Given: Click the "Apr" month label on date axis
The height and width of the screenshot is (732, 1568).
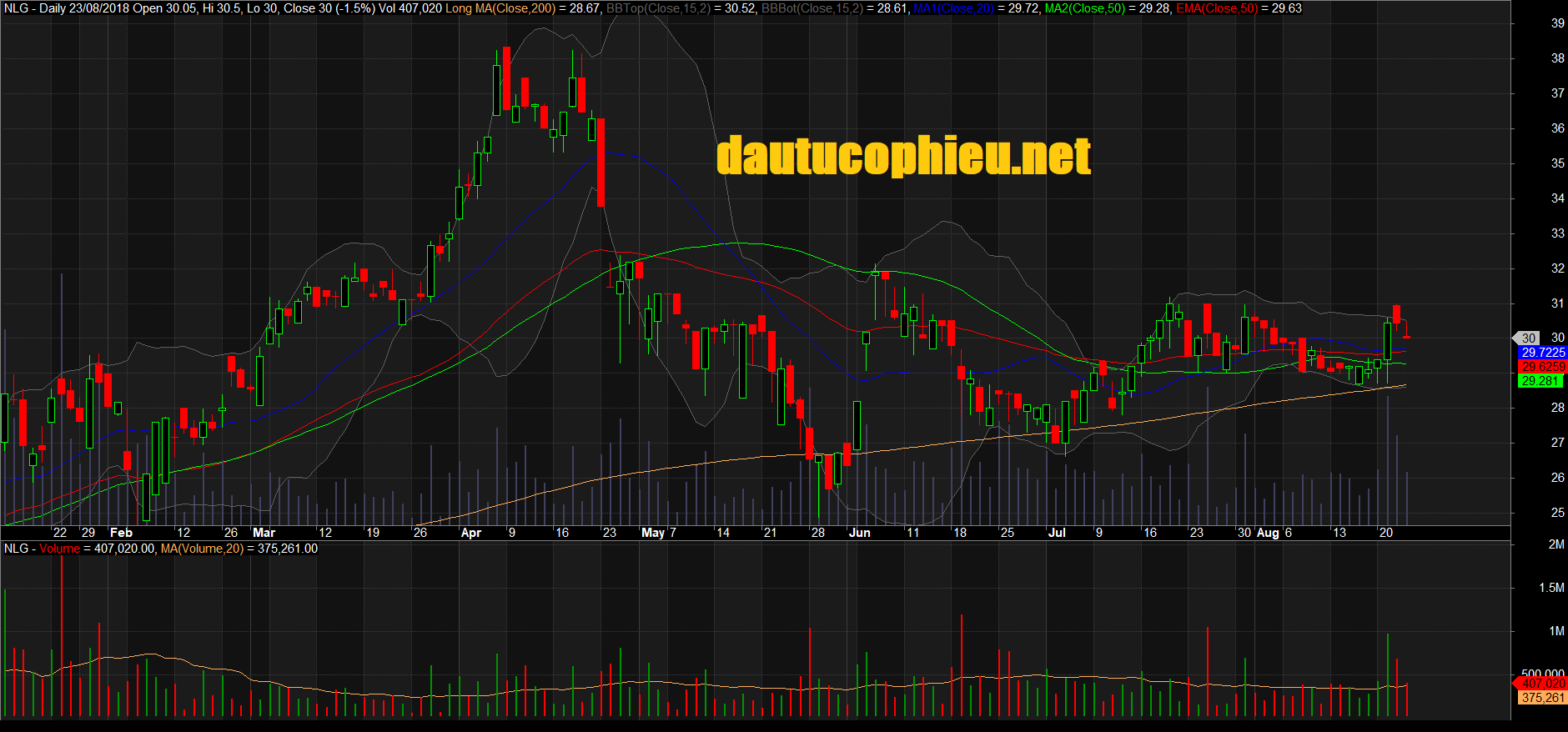Looking at the screenshot, I should click(x=471, y=533).
